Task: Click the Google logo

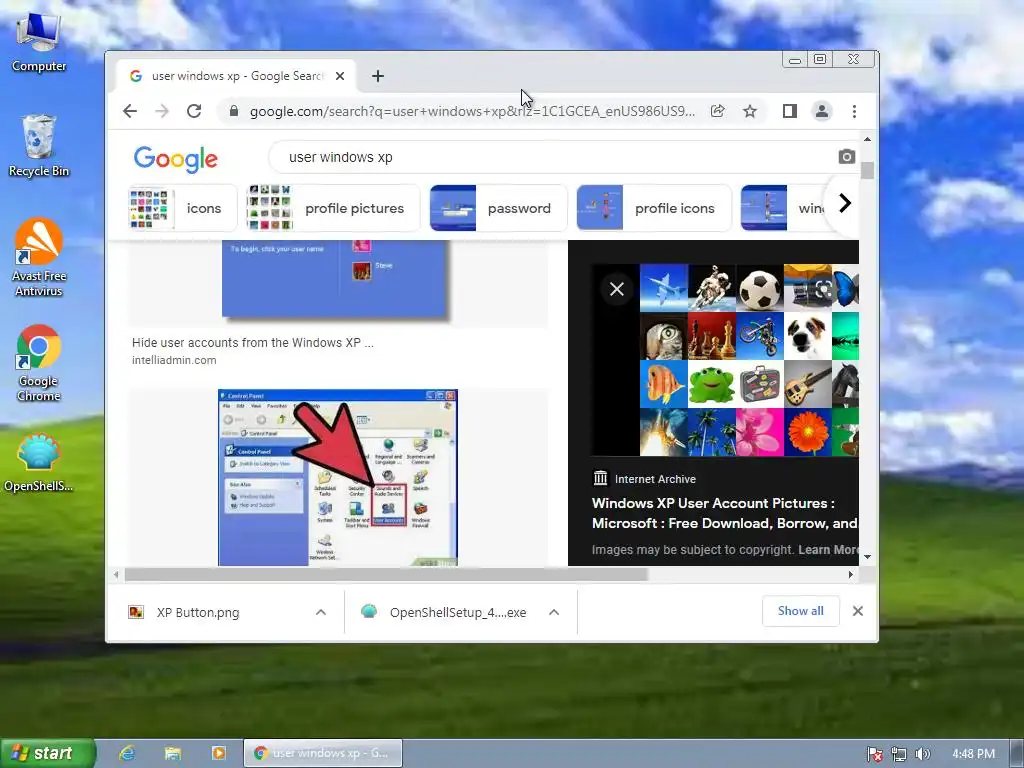Action: tap(176, 159)
